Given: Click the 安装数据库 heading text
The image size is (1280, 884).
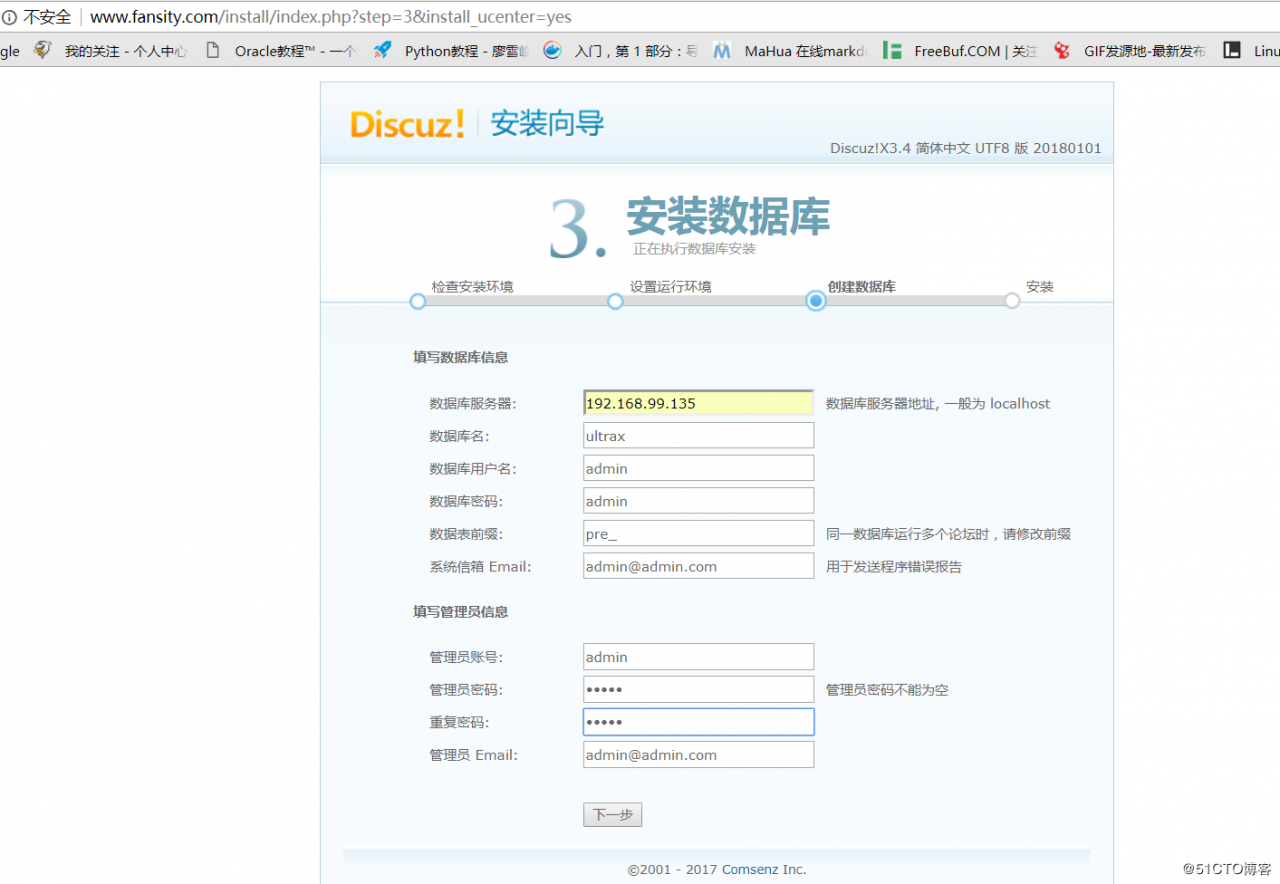Looking at the screenshot, I should pos(728,216).
